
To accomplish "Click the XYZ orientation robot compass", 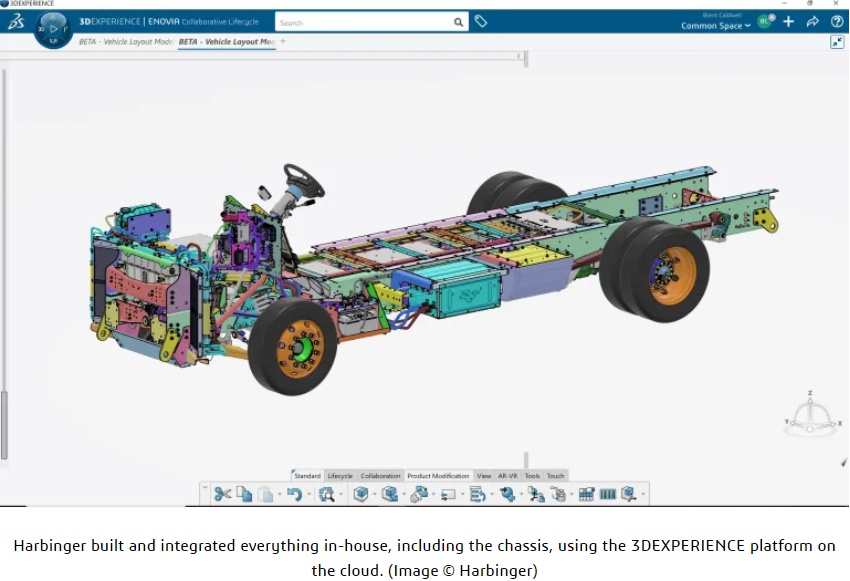I will coord(812,416).
